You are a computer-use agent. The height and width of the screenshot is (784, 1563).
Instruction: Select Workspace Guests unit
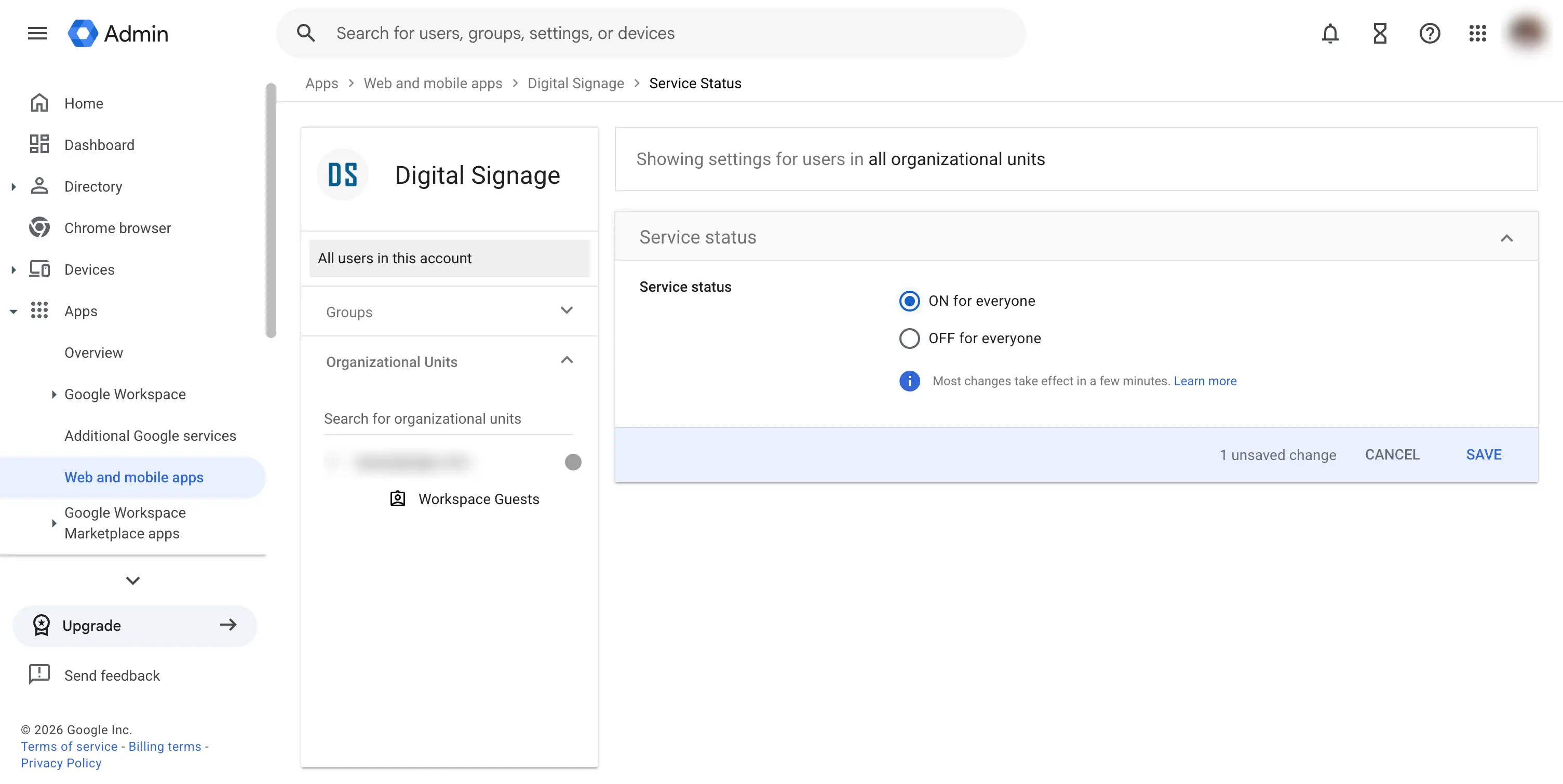point(478,499)
